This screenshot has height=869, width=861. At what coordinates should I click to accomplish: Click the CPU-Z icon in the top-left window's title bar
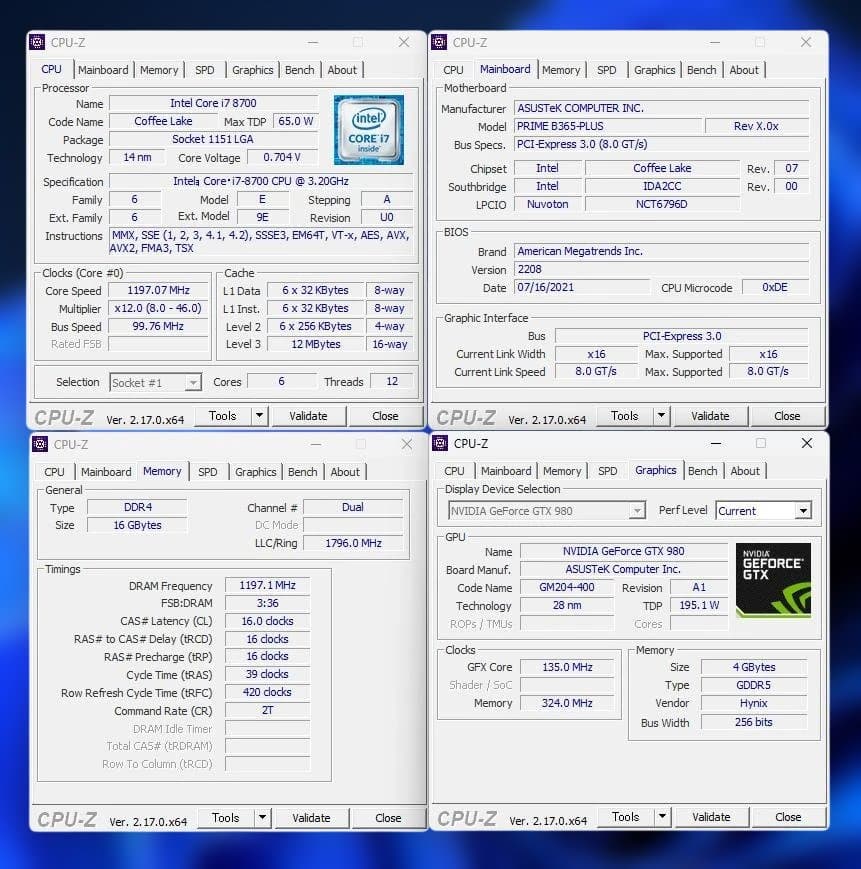click(x=38, y=42)
